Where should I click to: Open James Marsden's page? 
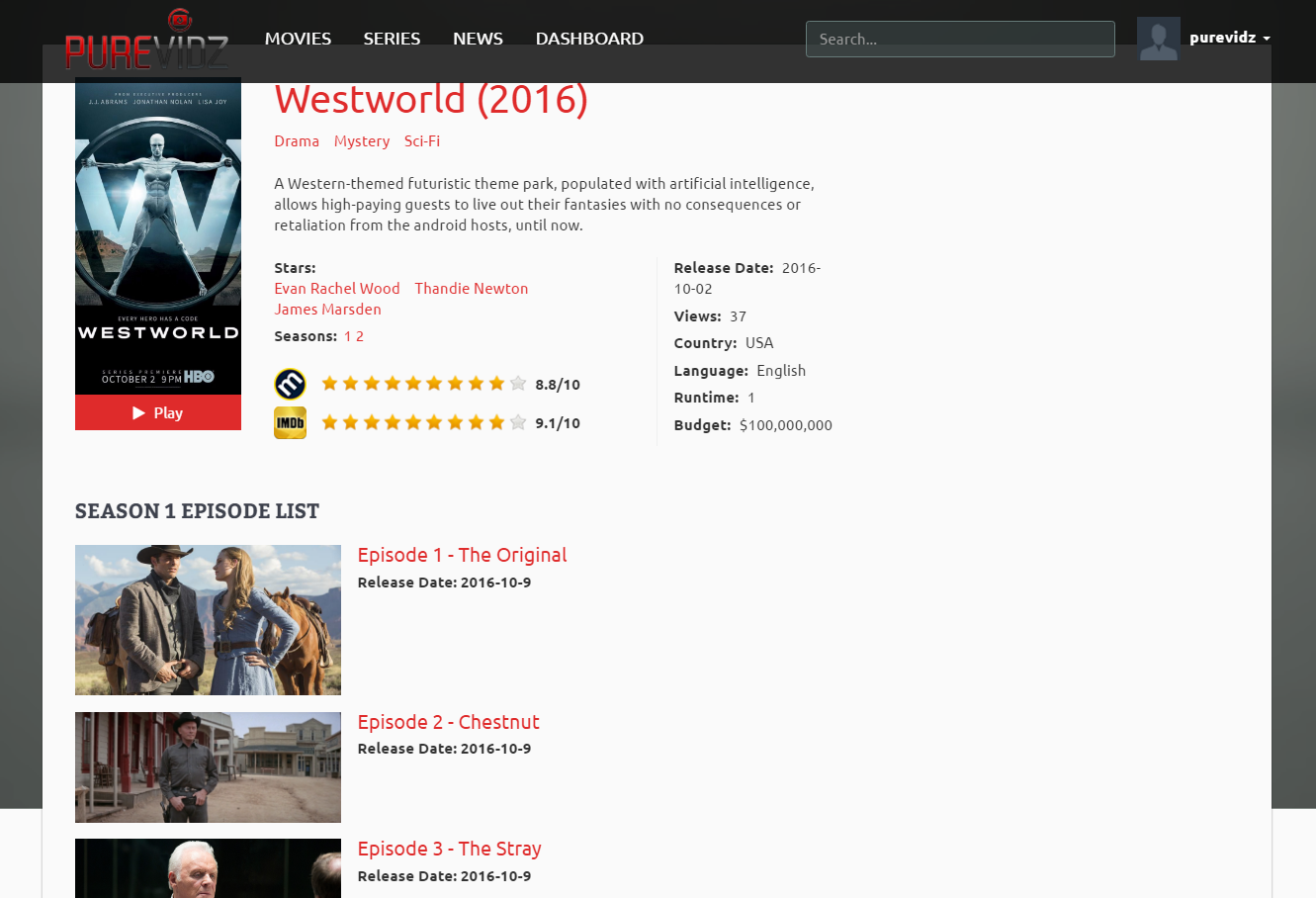pos(327,310)
